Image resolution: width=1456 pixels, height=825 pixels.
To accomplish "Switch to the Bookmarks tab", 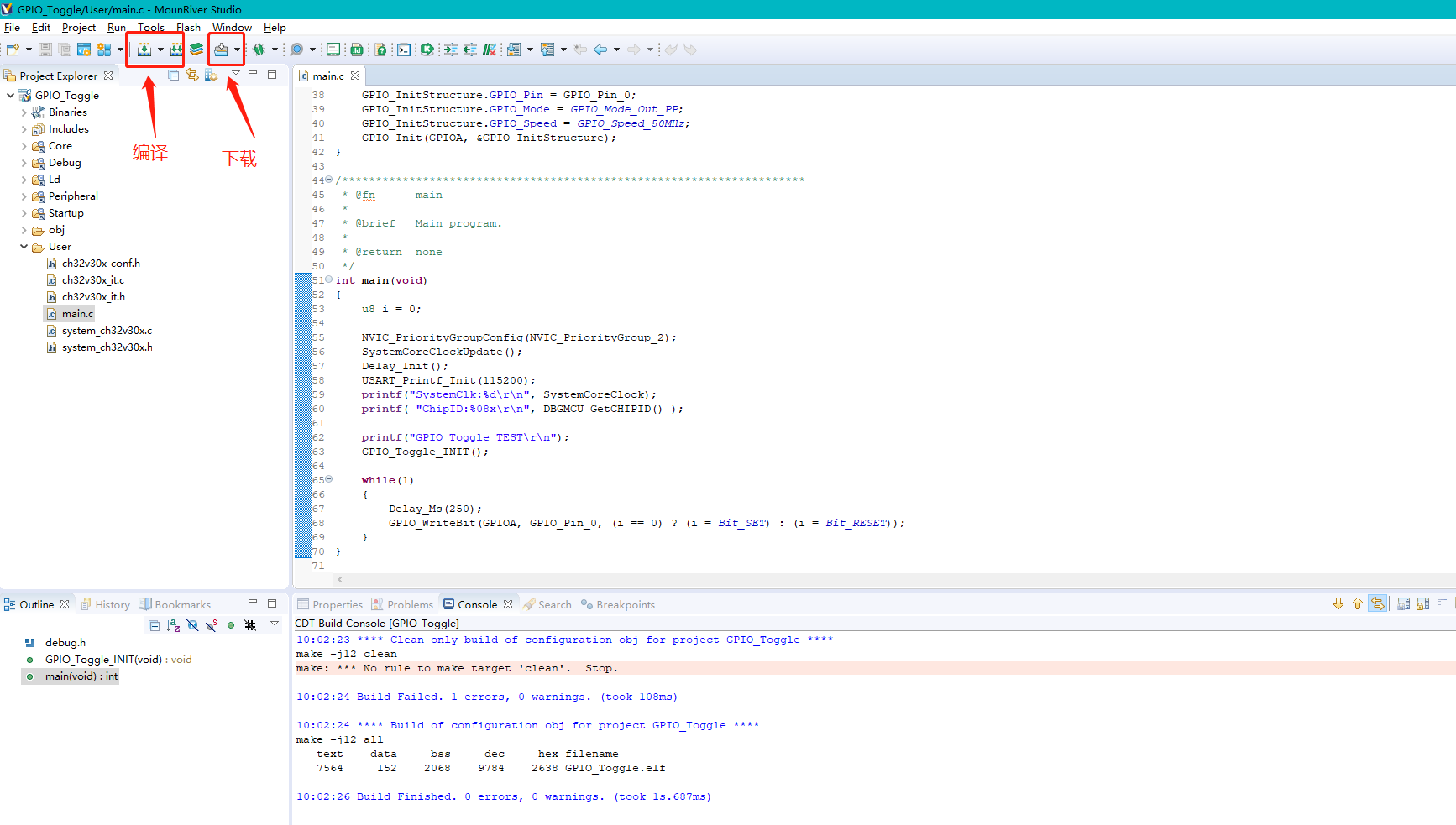I will pos(175,604).
